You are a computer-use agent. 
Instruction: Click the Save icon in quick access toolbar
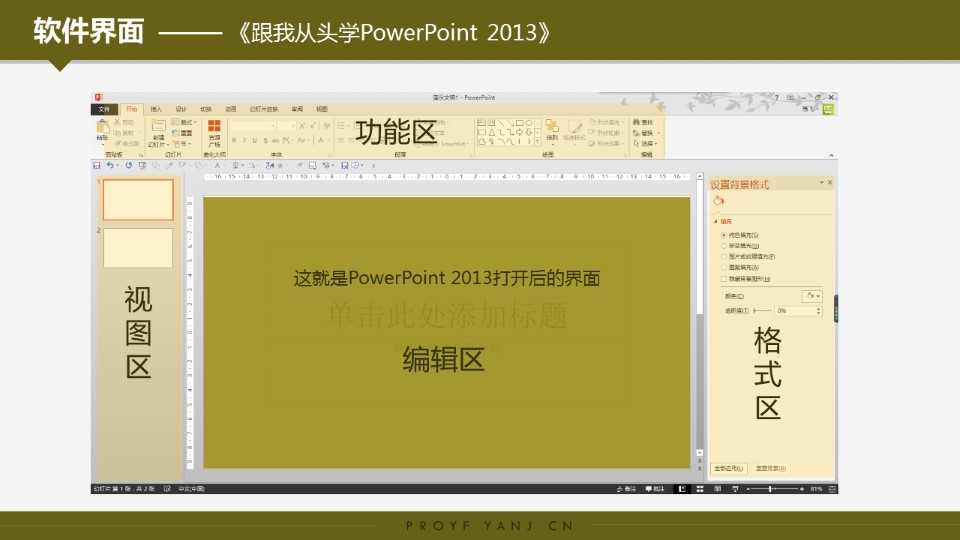click(x=97, y=165)
